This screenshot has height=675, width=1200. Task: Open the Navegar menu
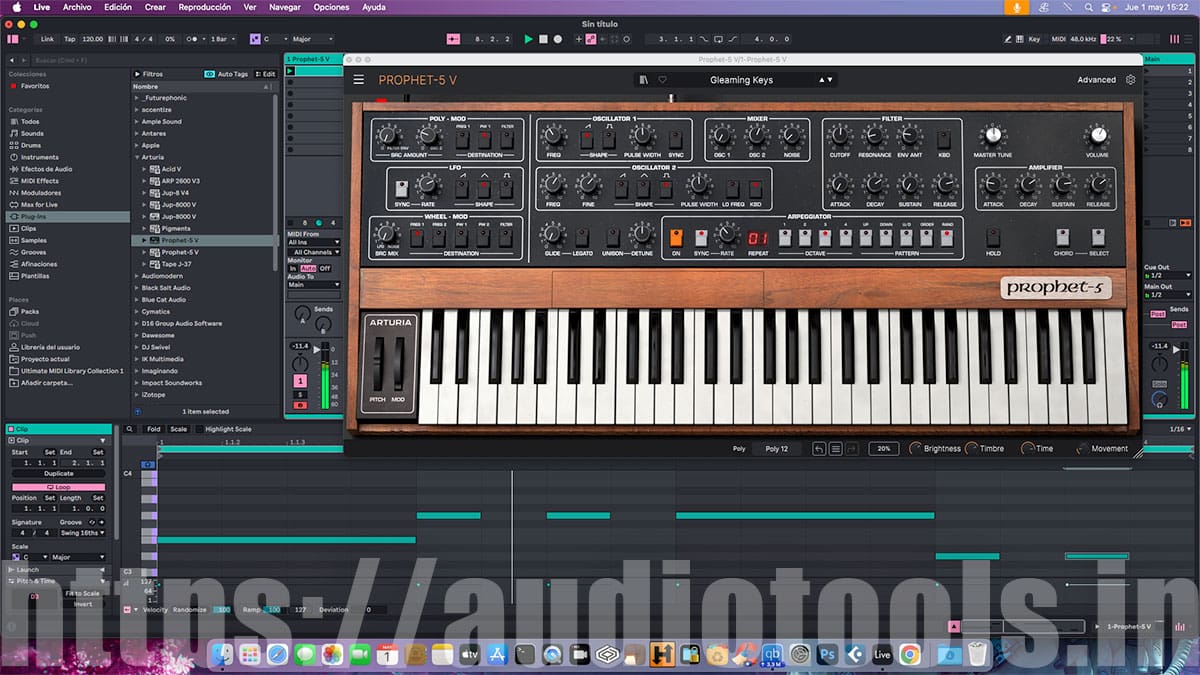[285, 7]
